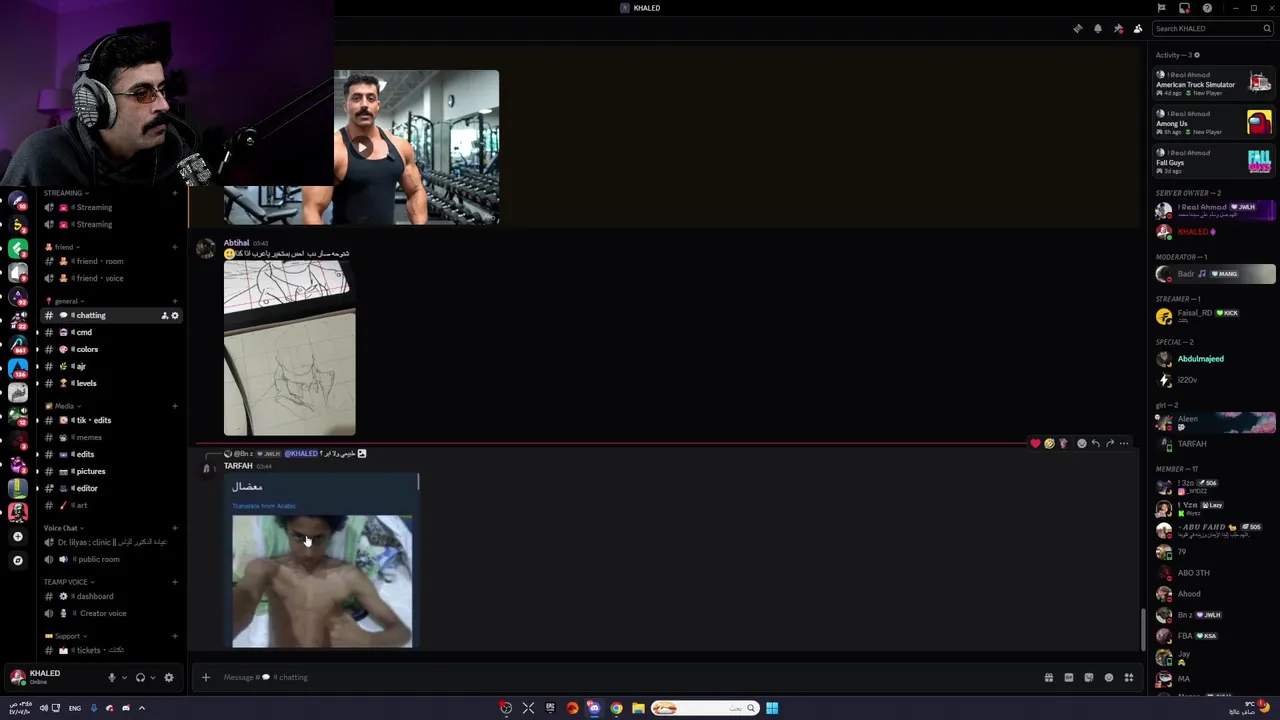The image size is (1280, 720).
Task: Toggle headphone deafen in user panel
Action: (x=140, y=677)
